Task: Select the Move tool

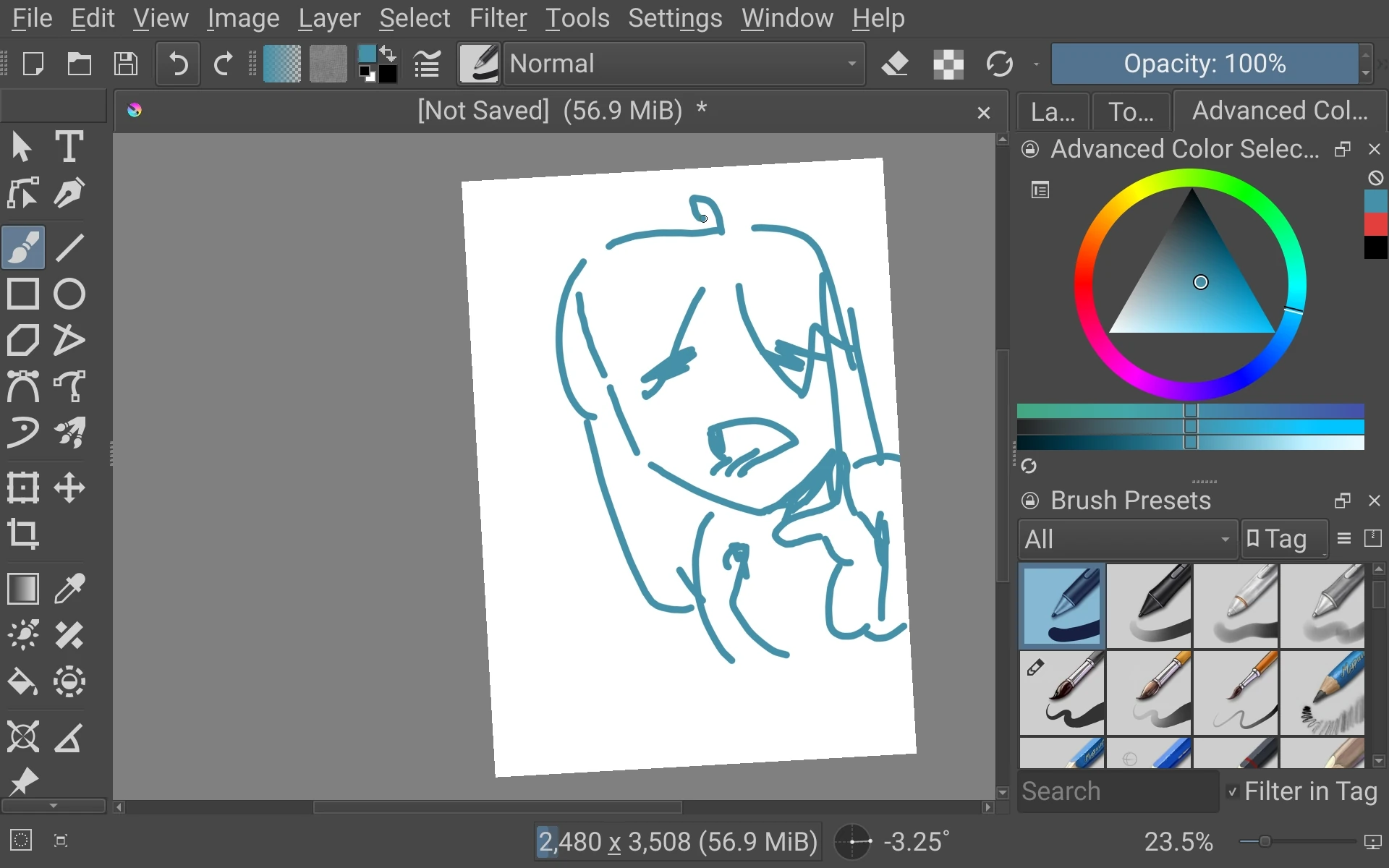Action: click(69, 488)
